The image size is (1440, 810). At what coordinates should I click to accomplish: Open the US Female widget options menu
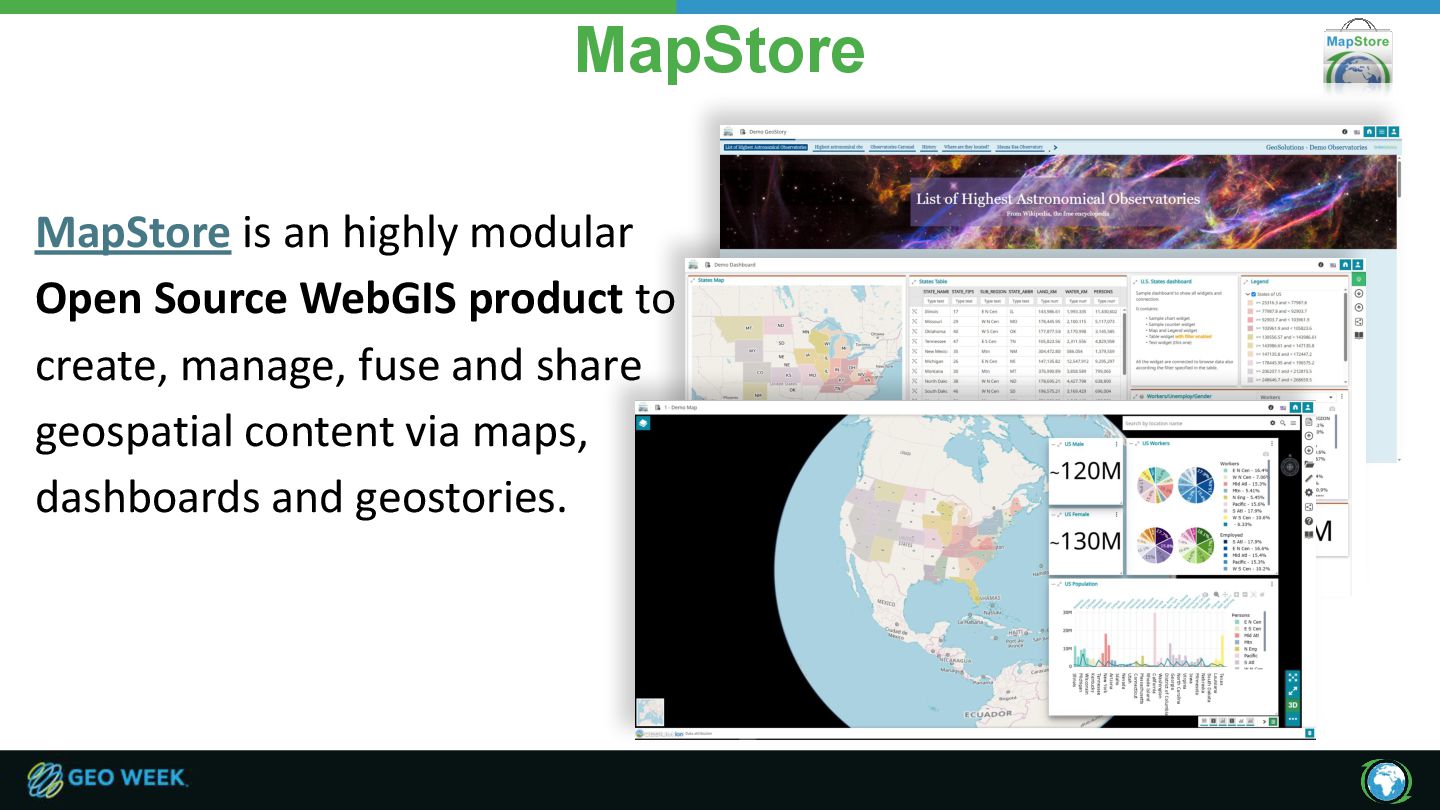click(1116, 514)
